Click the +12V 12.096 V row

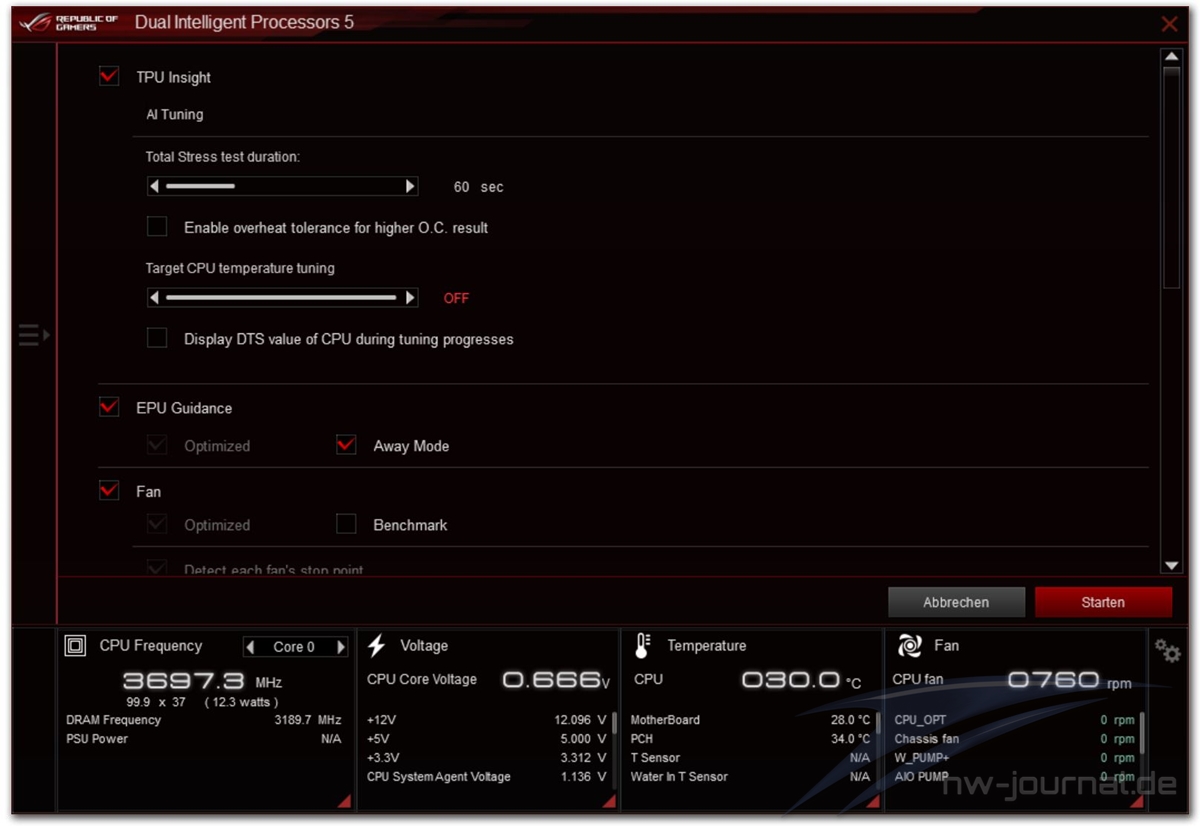[486, 720]
